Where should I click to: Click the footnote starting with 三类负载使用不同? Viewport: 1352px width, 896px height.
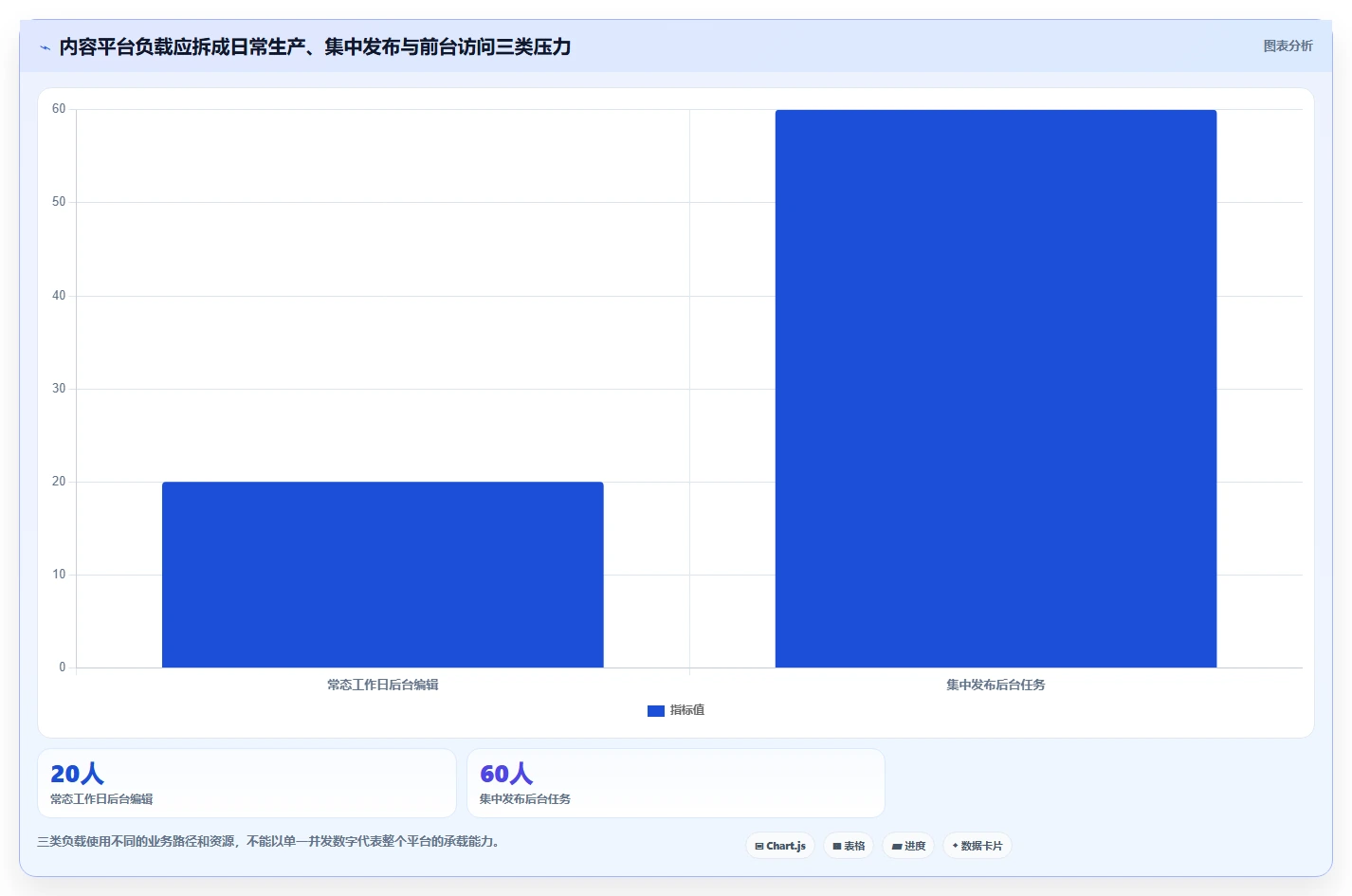[271, 841]
